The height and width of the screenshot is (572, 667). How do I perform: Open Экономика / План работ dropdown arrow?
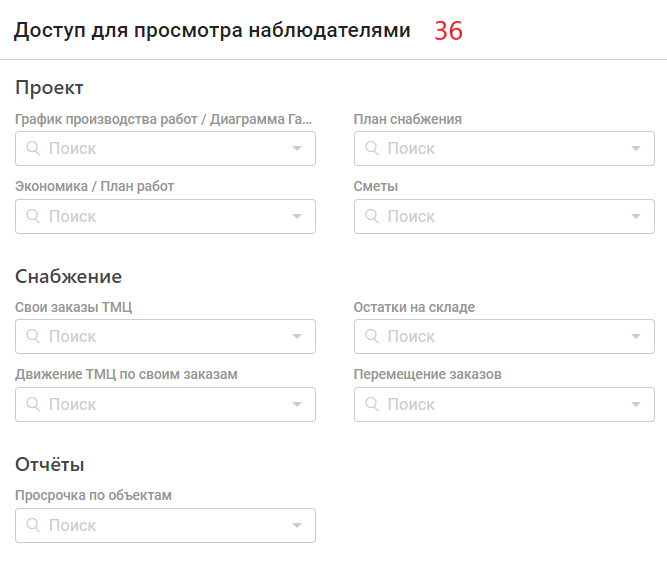[297, 216]
